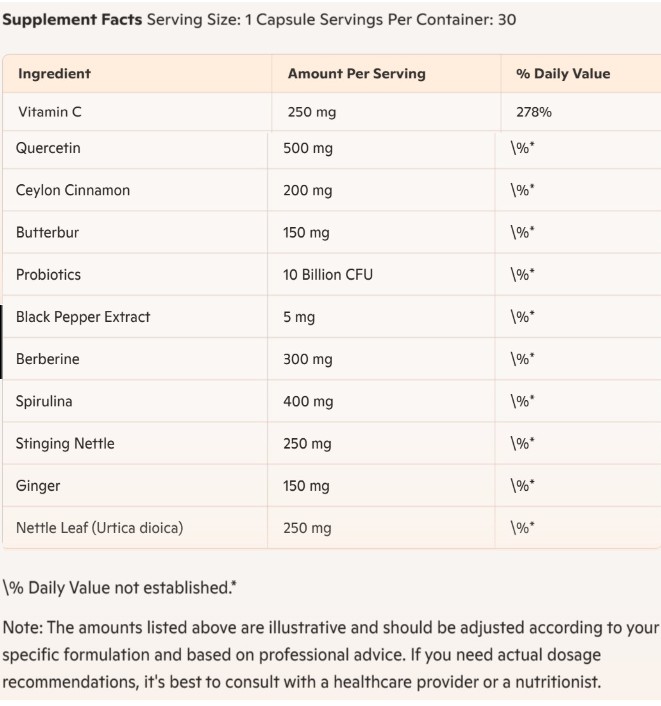This screenshot has height=706, width=661.
Task: Click the 278% daily value cell
Action: pyautogui.click(x=533, y=112)
